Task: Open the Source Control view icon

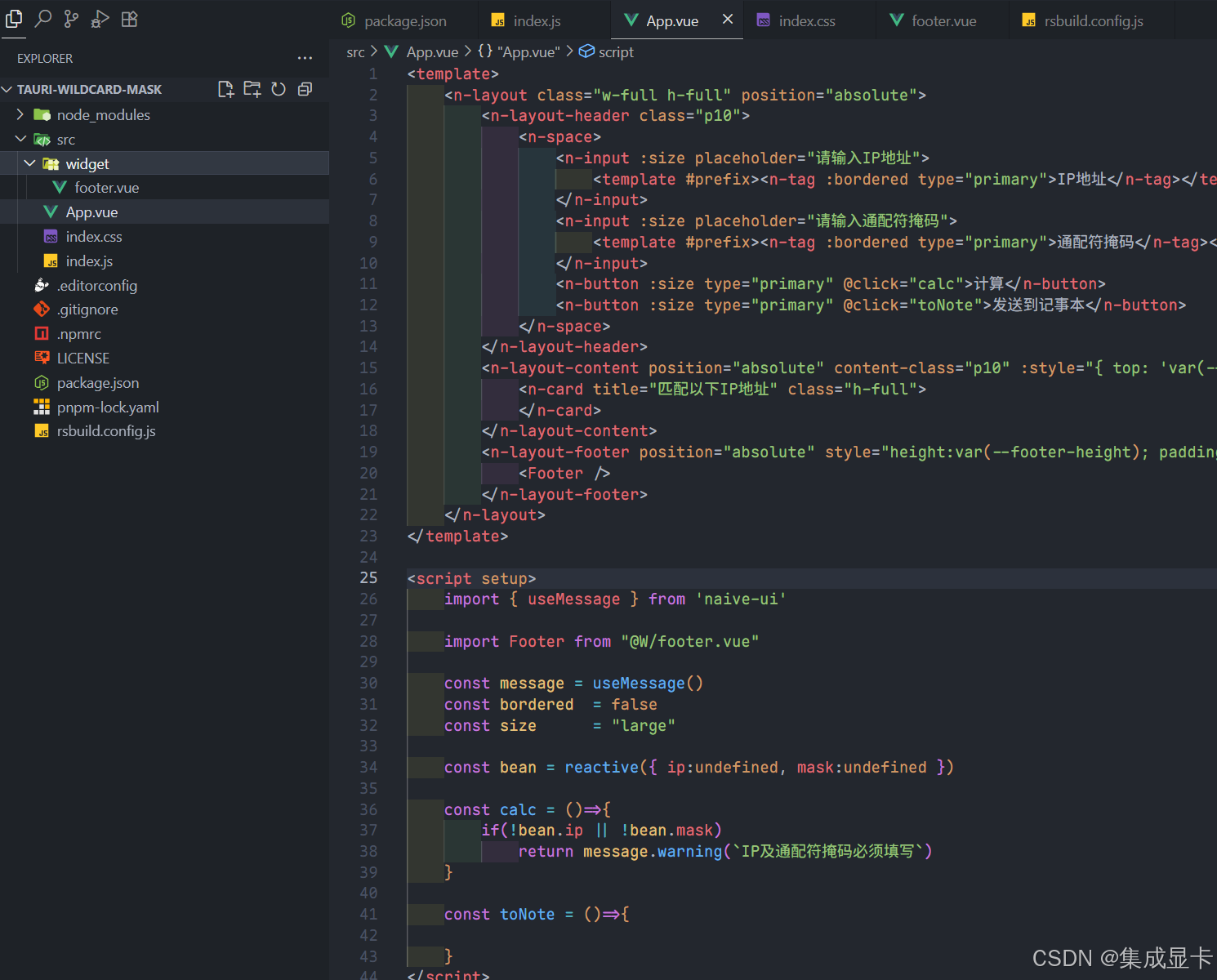Action: click(x=72, y=19)
